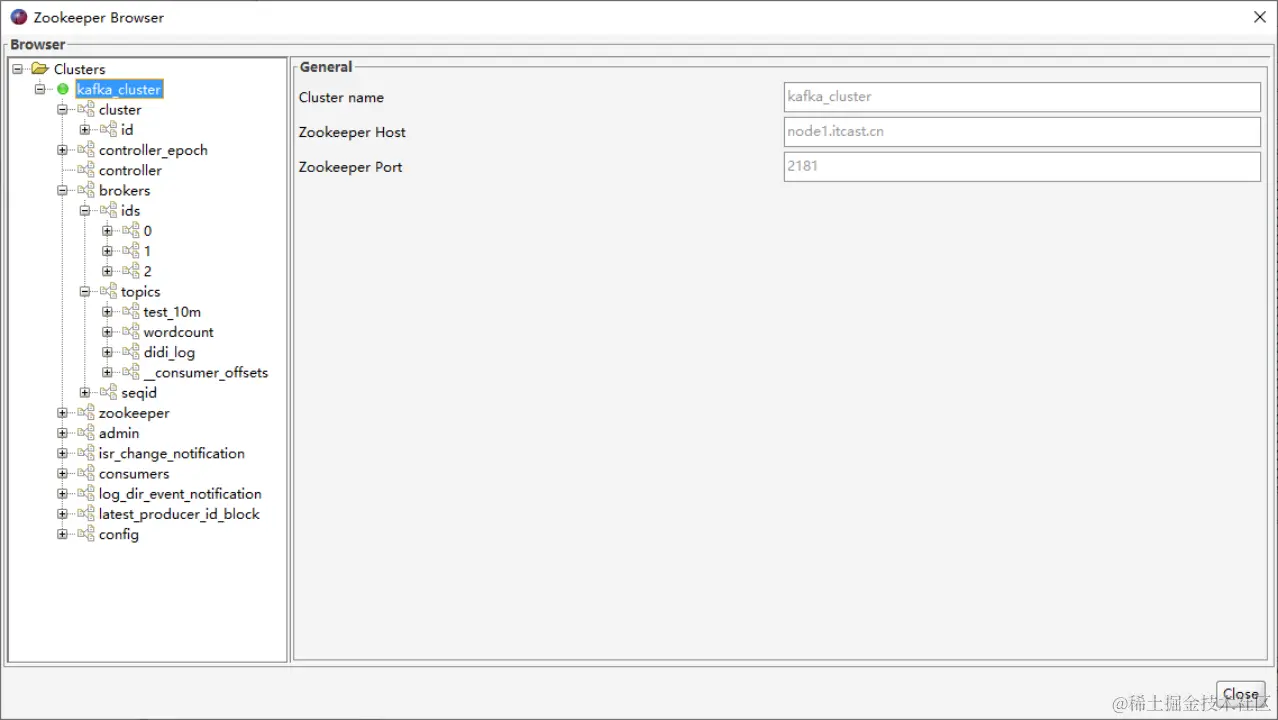The width and height of the screenshot is (1278, 720).
Task: Click the node icon next to cluster
Action: (x=86, y=110)
